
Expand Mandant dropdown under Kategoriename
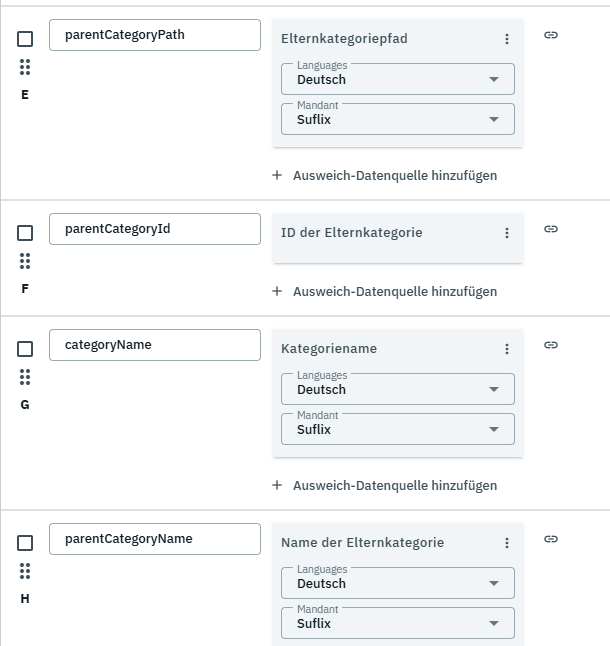398,429
